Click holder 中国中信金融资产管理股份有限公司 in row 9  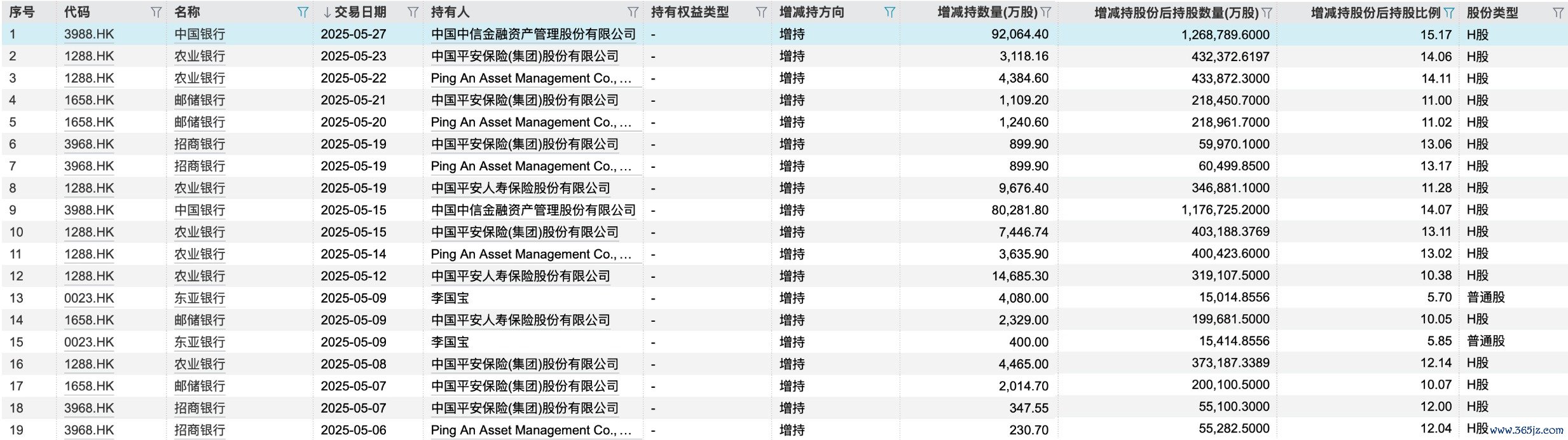coord(533,210)
